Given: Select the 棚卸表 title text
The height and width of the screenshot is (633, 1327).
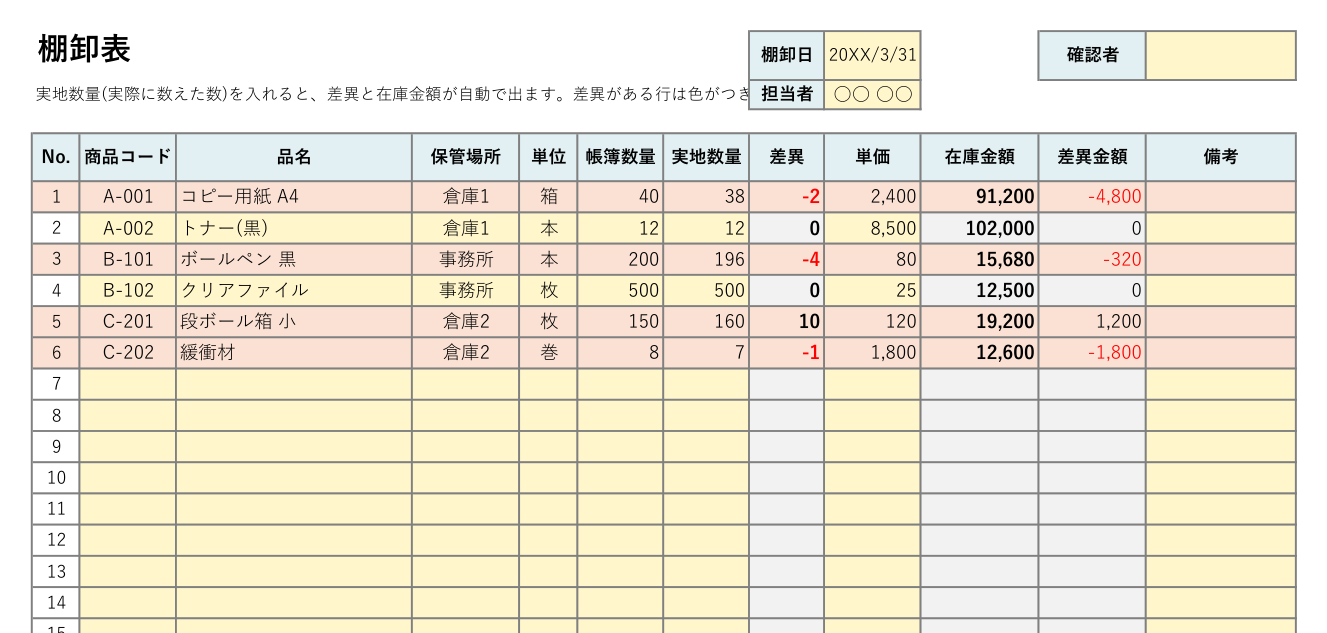Looking at the screenshot, I should coord(84,48).
